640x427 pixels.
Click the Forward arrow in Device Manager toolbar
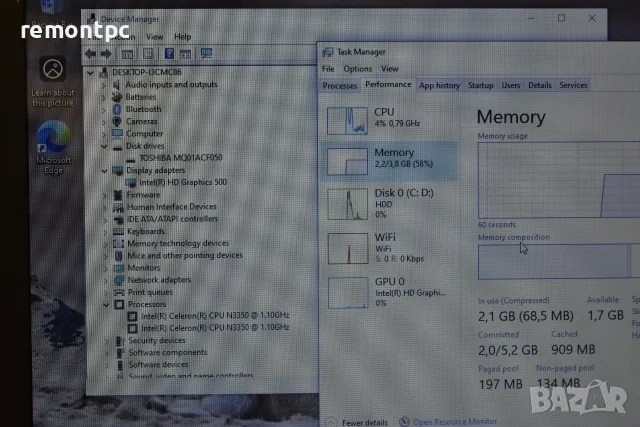click(x=106, y=53)
